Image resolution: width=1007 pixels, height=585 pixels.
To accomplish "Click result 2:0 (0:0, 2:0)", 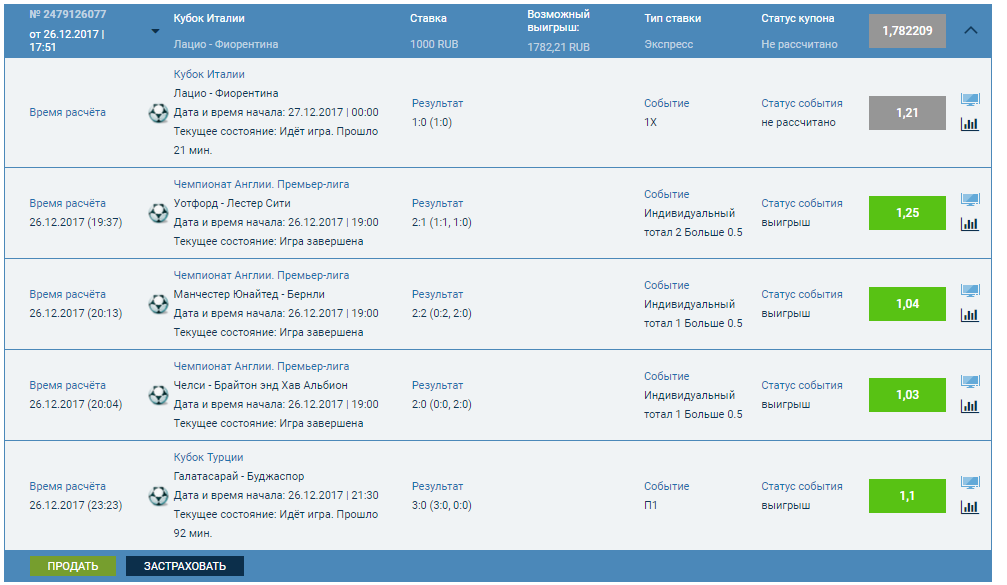I will point(441,405).
